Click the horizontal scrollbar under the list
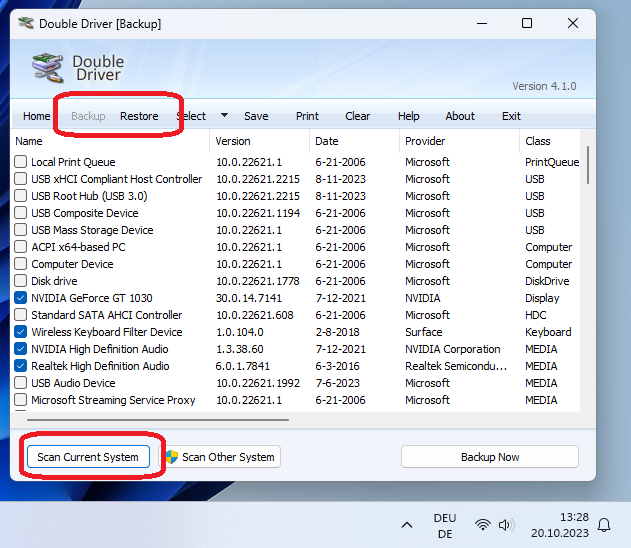Viewport: 631px width, 548px height. tap(158, 420)
